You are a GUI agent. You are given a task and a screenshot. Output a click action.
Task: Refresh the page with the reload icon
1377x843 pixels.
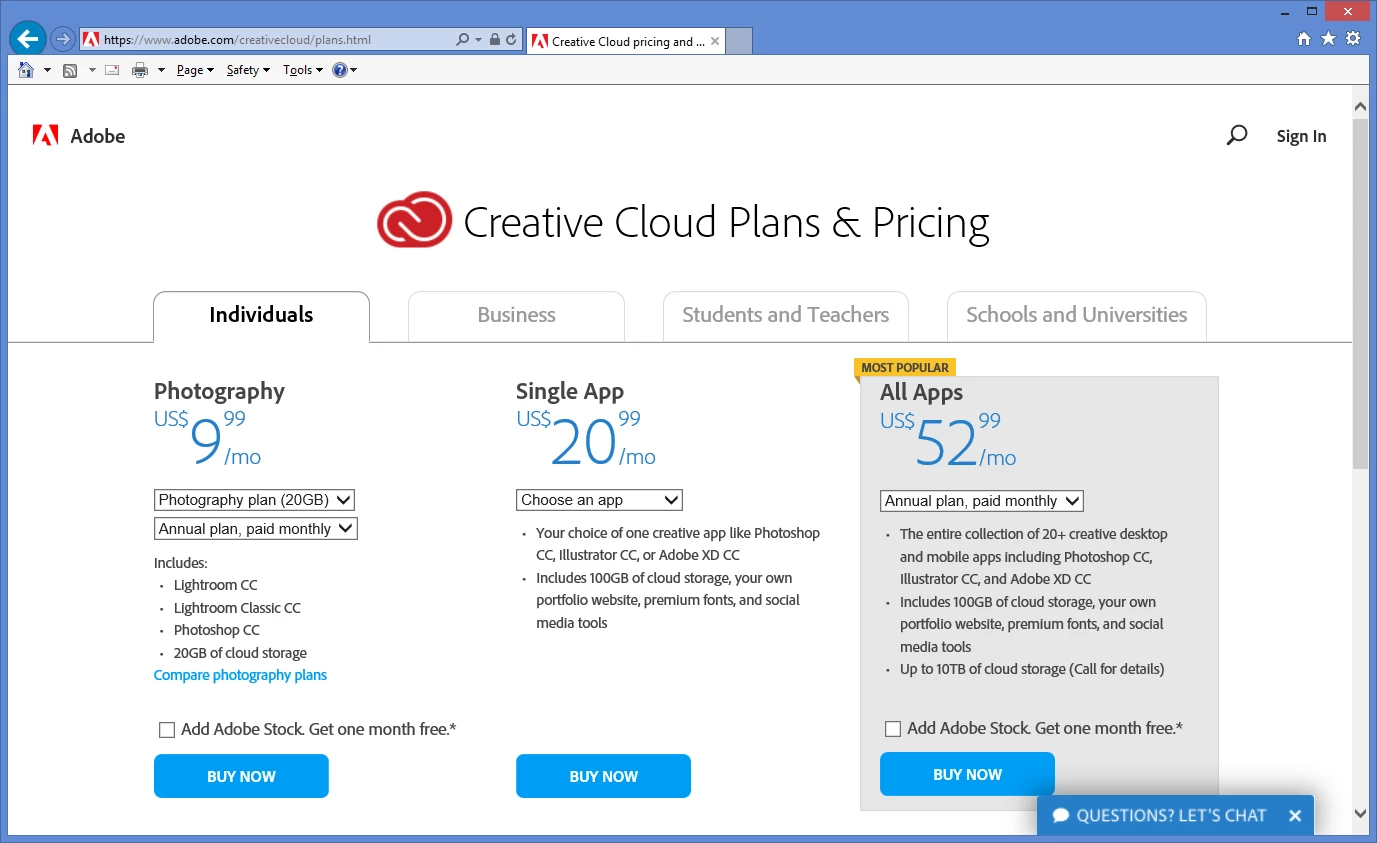coord(511,40)
